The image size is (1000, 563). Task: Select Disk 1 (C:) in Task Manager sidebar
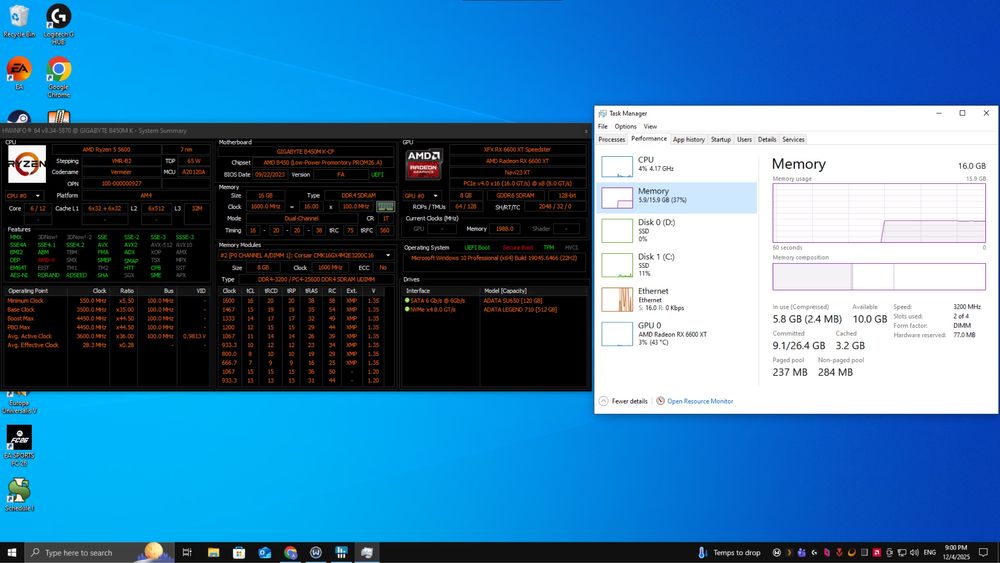[x=677, y=265]
